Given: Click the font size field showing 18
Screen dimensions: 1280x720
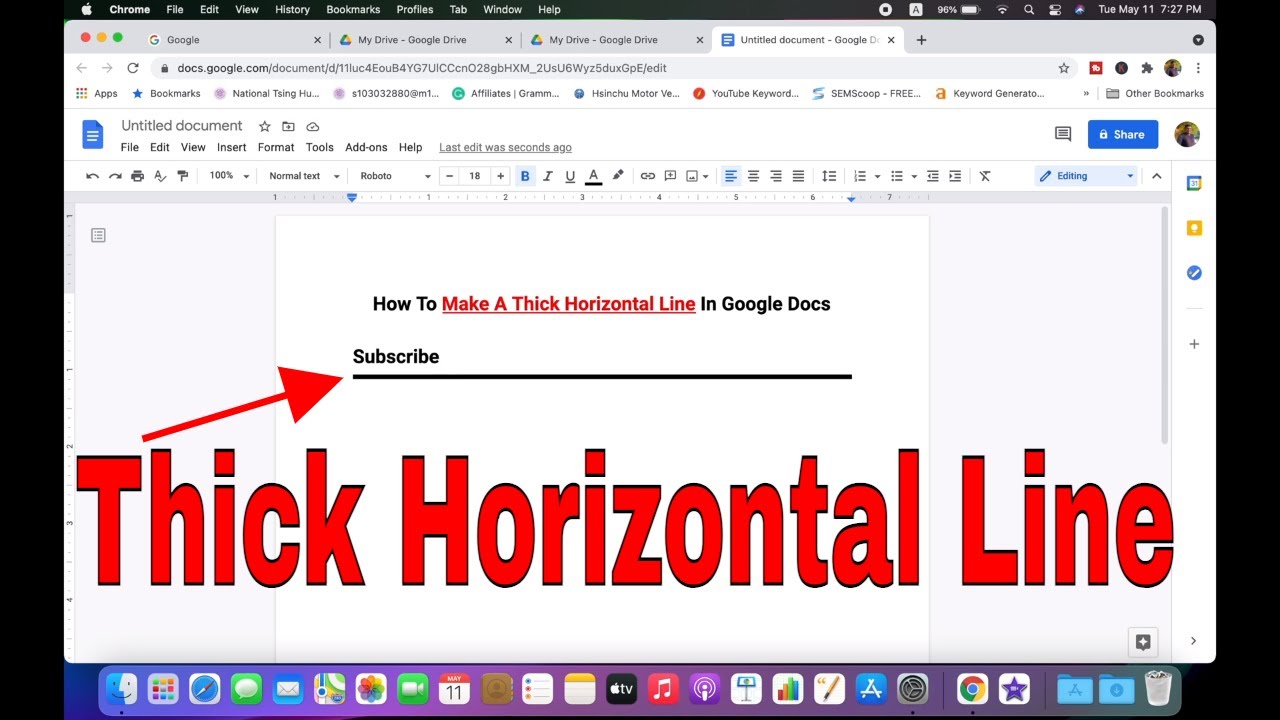Looking at the screenshot, I should pyautogui.click(x=474, y=176).
